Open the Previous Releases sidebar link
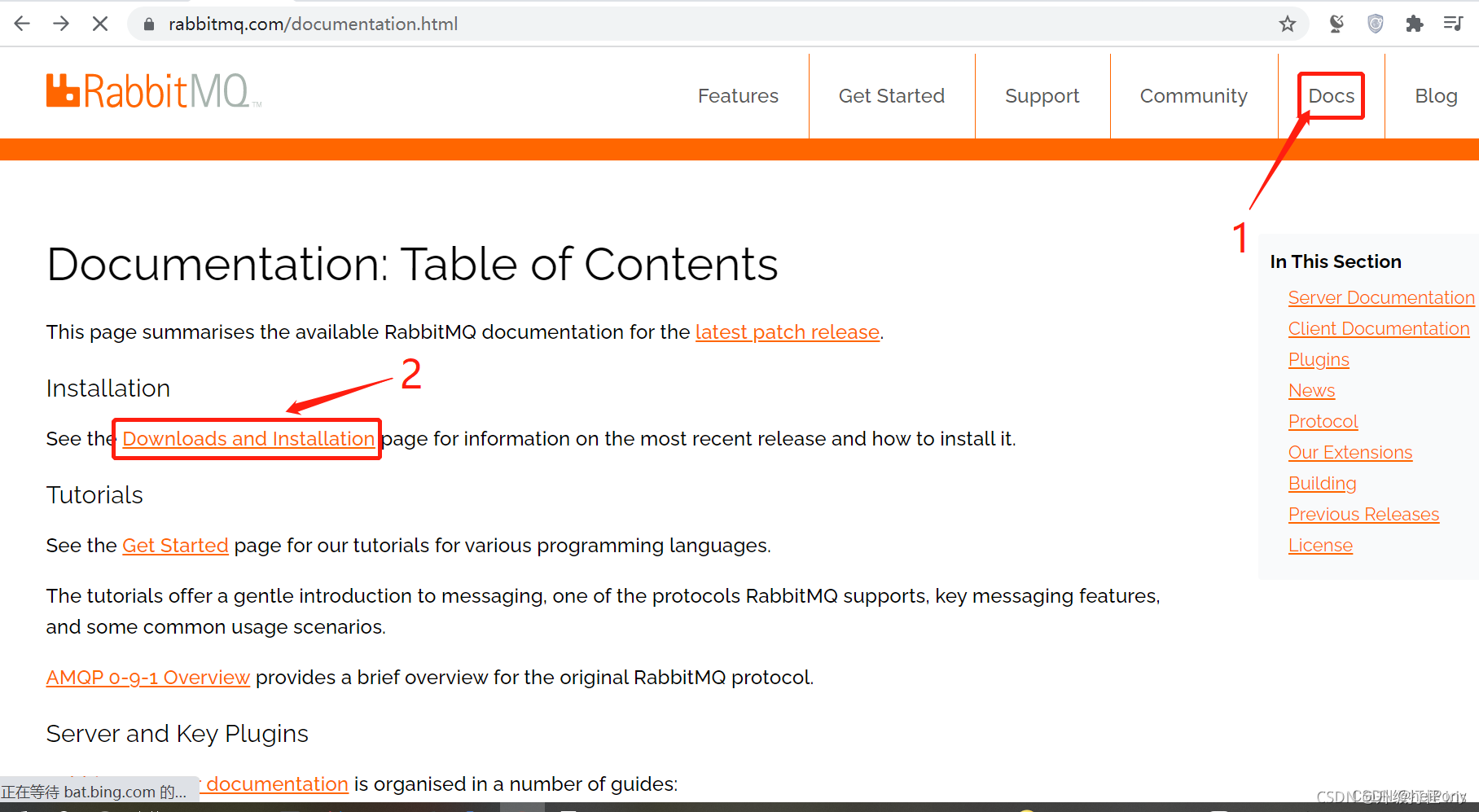 coord(1363,515)
